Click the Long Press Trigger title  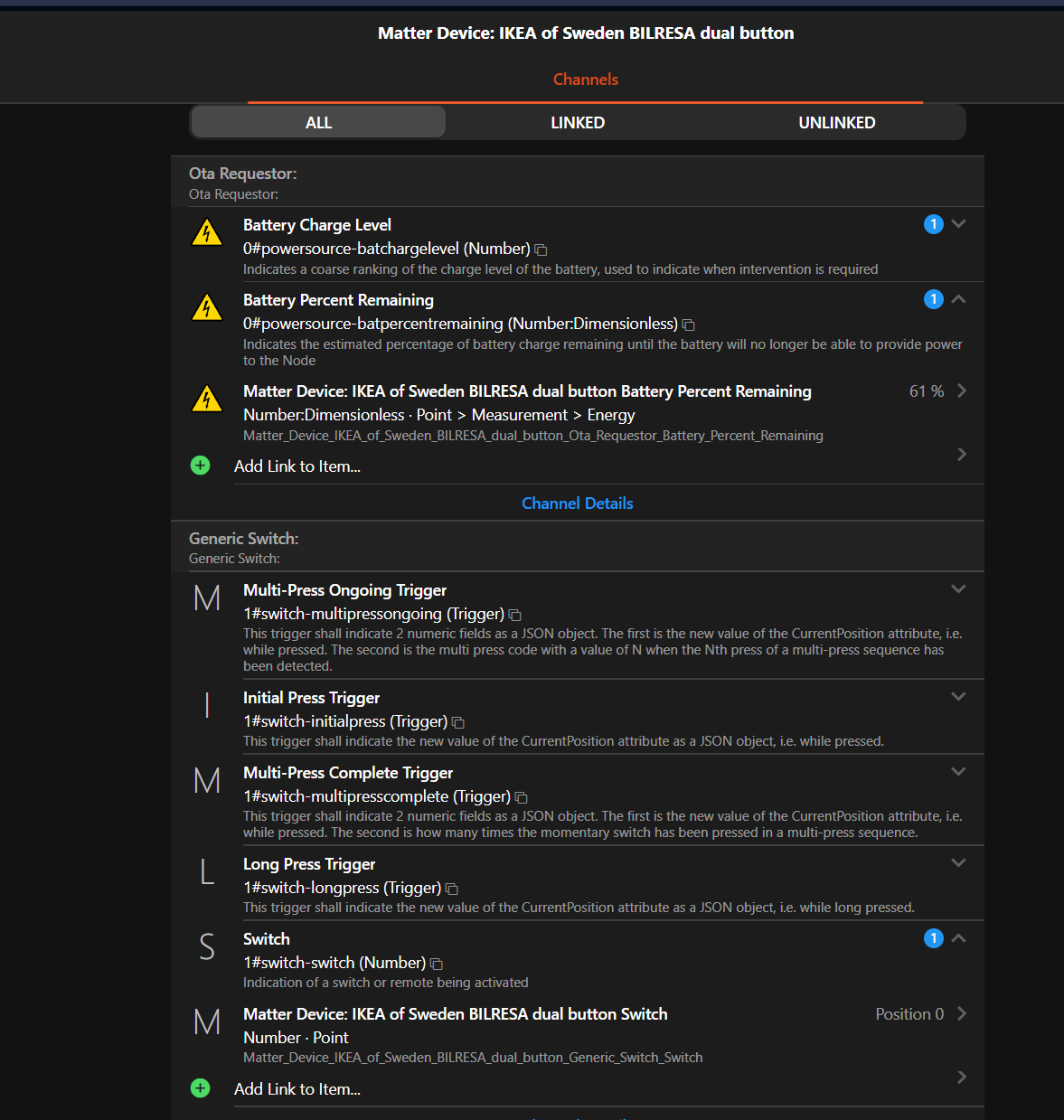click(309, 864)
